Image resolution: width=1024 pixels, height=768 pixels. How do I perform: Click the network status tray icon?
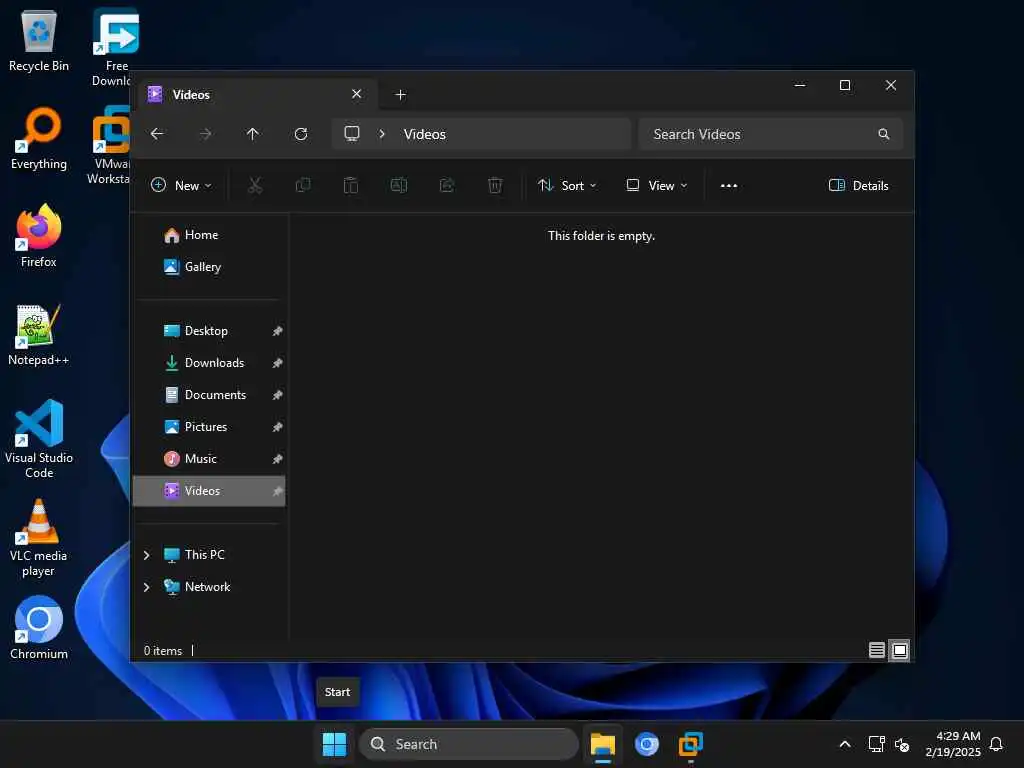pyautogui.click(x=876, y=744)
